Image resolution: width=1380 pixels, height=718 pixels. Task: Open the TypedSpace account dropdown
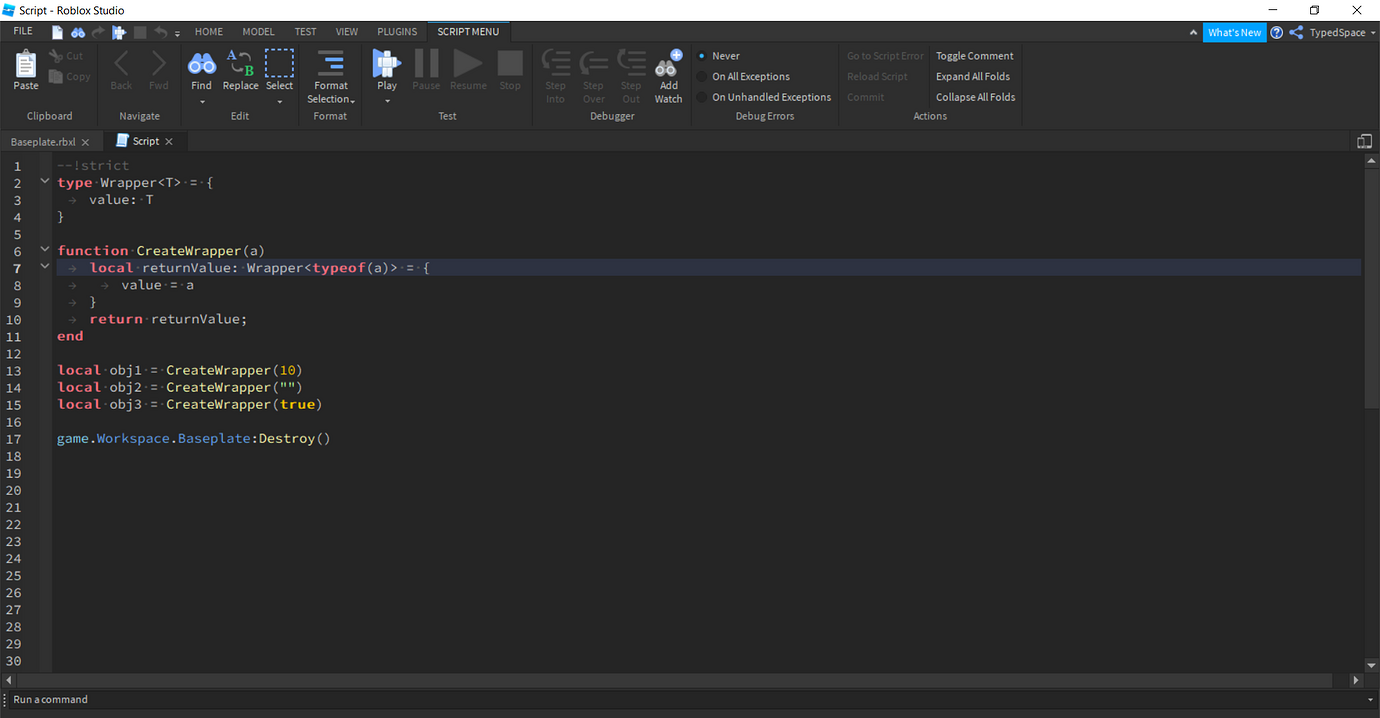1338,32
